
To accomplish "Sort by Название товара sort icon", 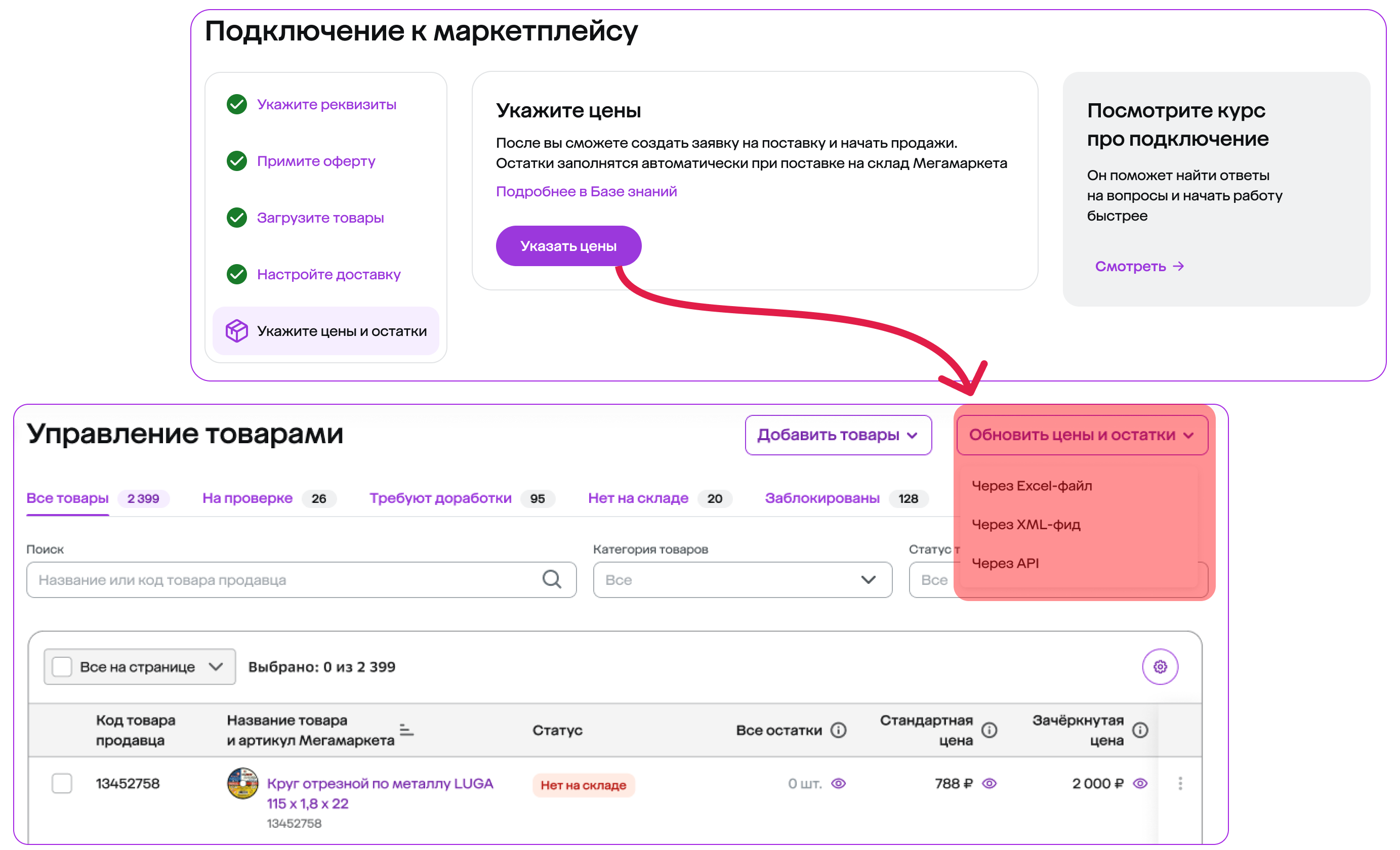I will [406, 730].
